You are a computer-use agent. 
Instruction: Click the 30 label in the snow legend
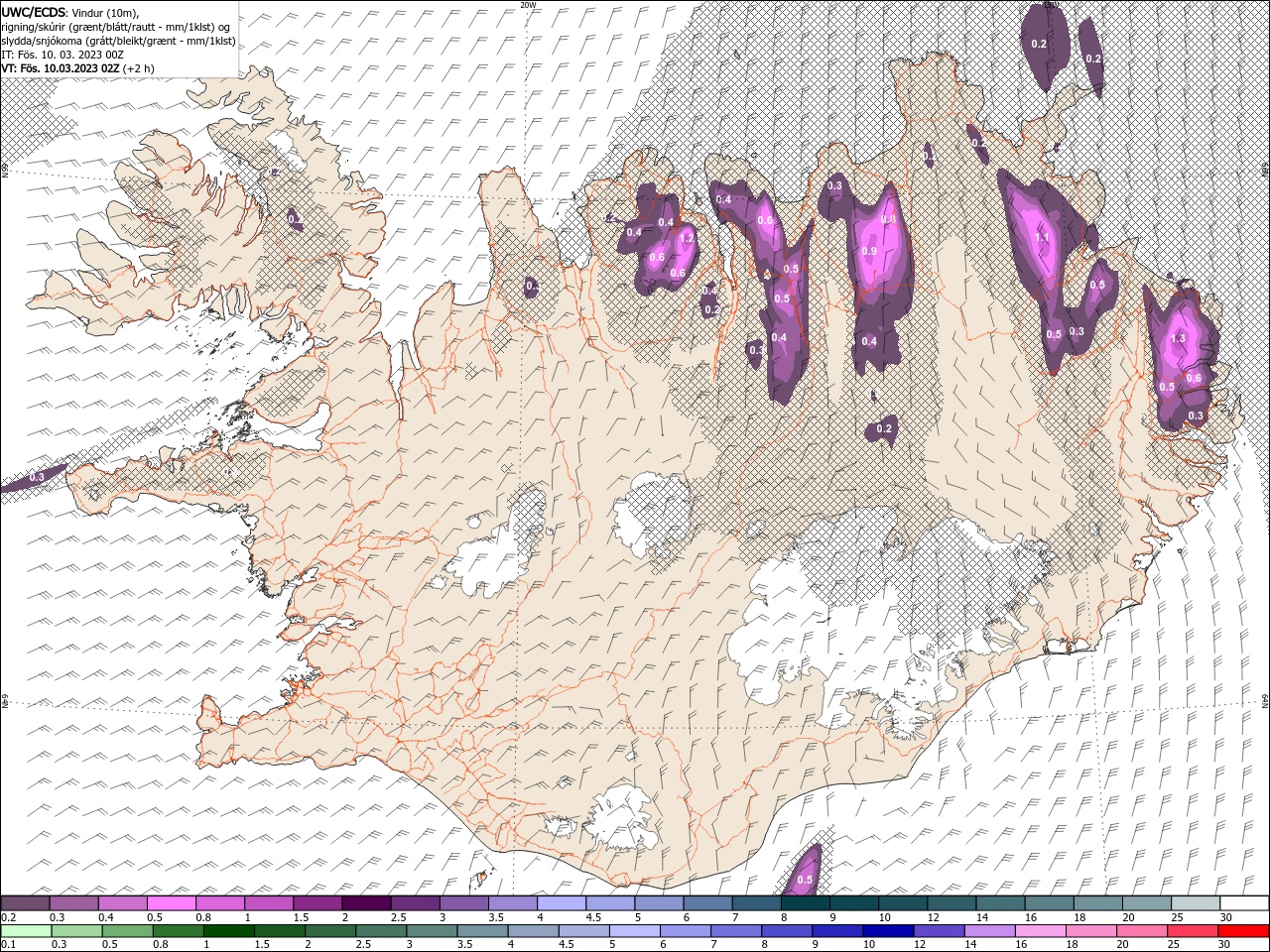click(1225, 917)
